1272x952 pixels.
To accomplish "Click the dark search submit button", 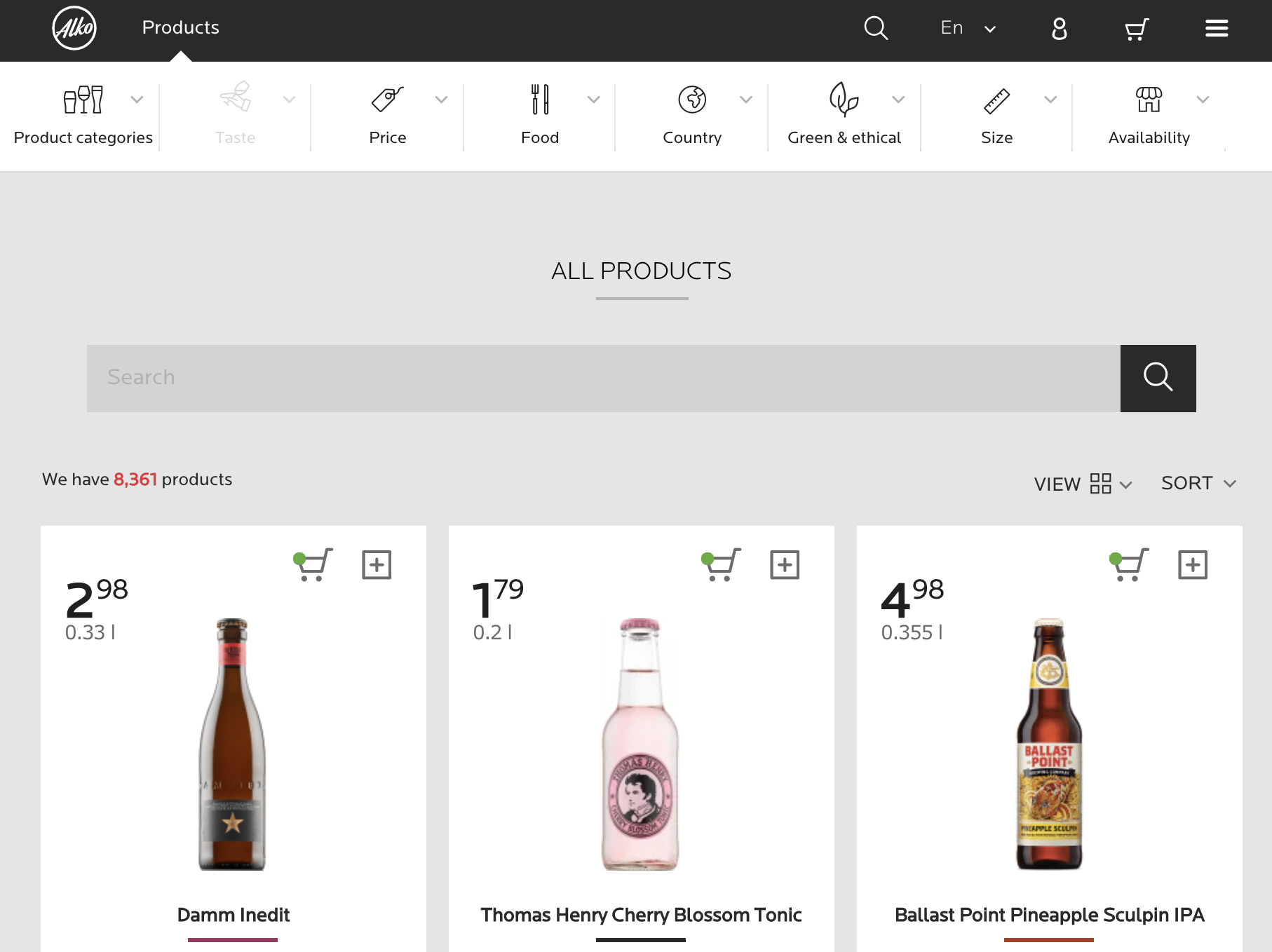I will (x=1158, y=379).
